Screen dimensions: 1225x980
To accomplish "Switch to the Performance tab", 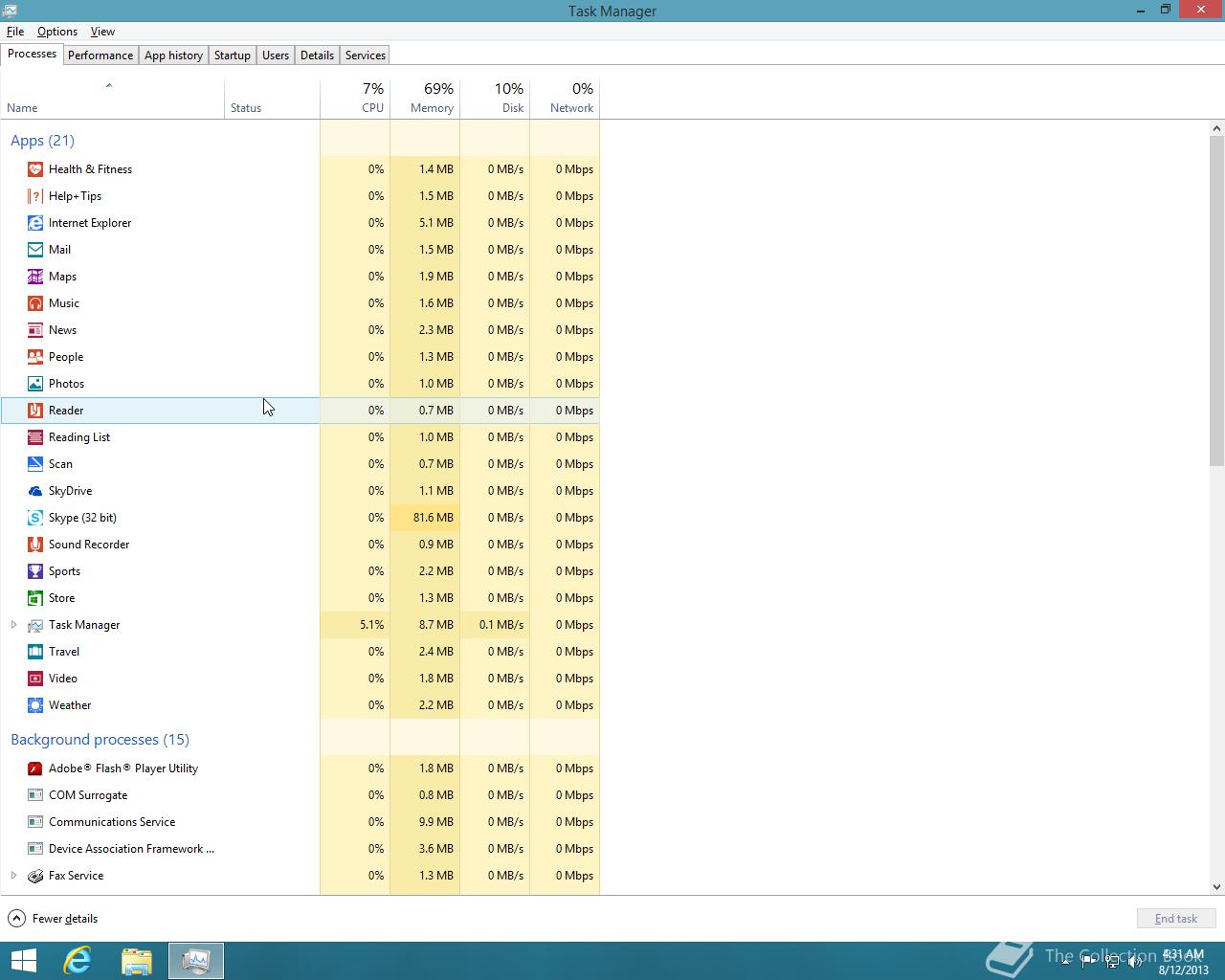I will [100, 56].
